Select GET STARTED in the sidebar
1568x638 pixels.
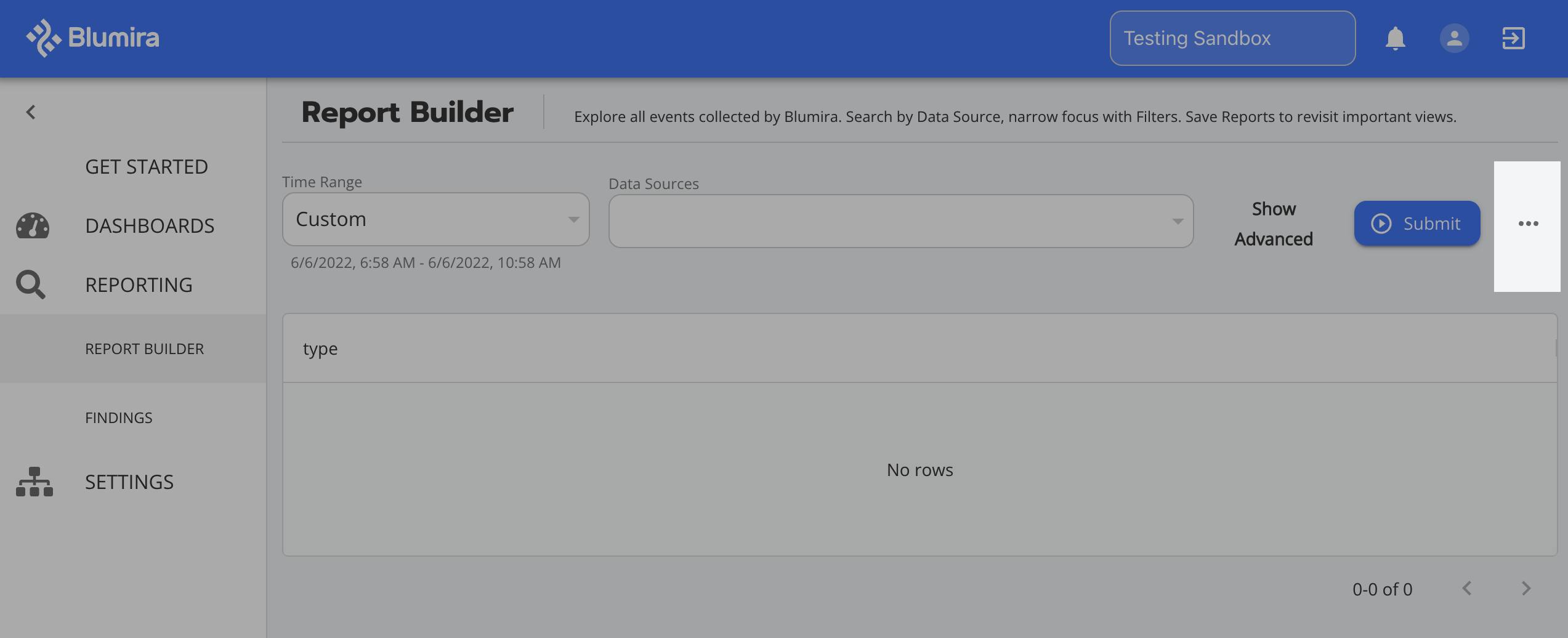coord(147,167)
